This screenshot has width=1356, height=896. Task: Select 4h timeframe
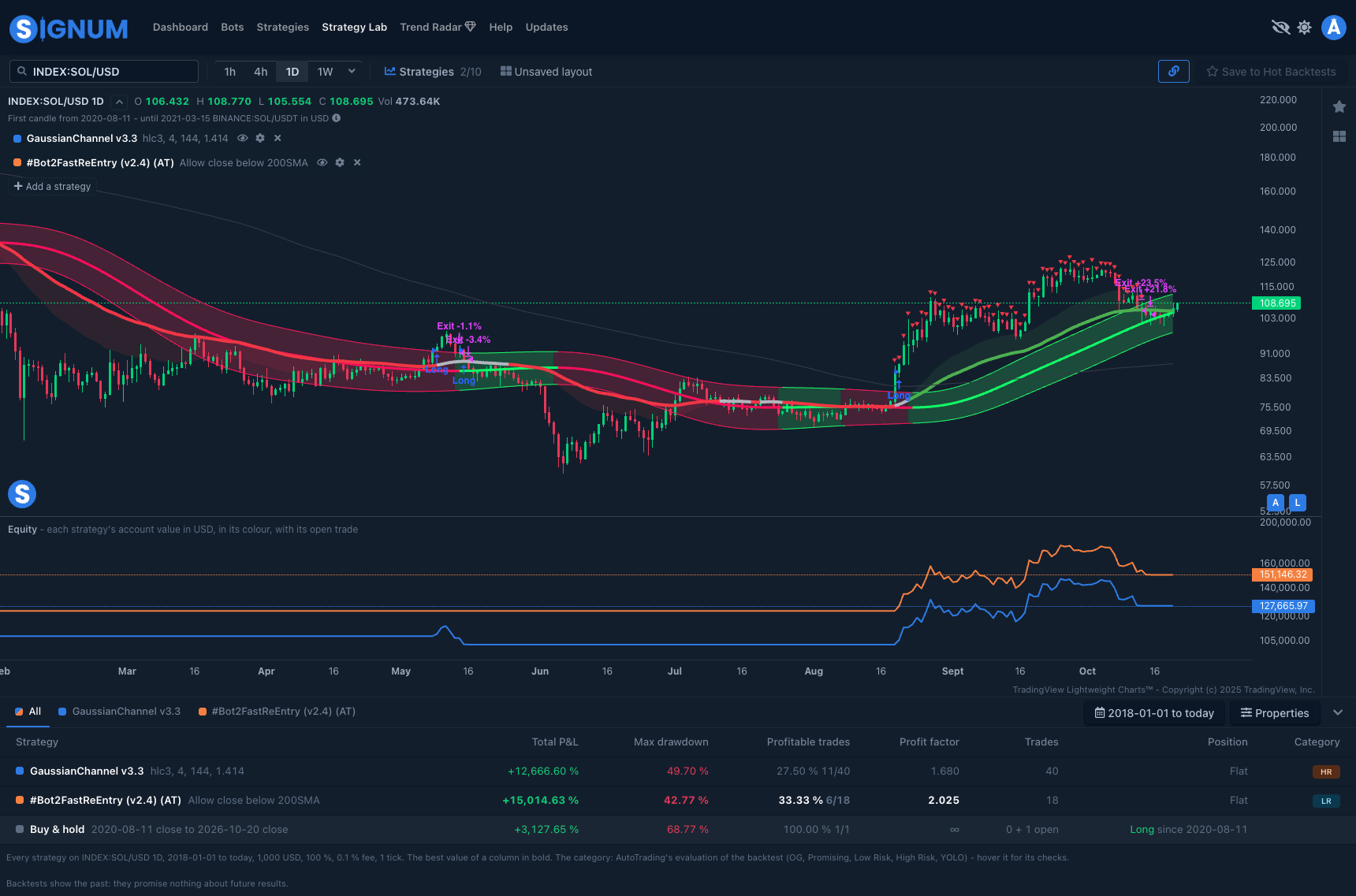[261, 72]
